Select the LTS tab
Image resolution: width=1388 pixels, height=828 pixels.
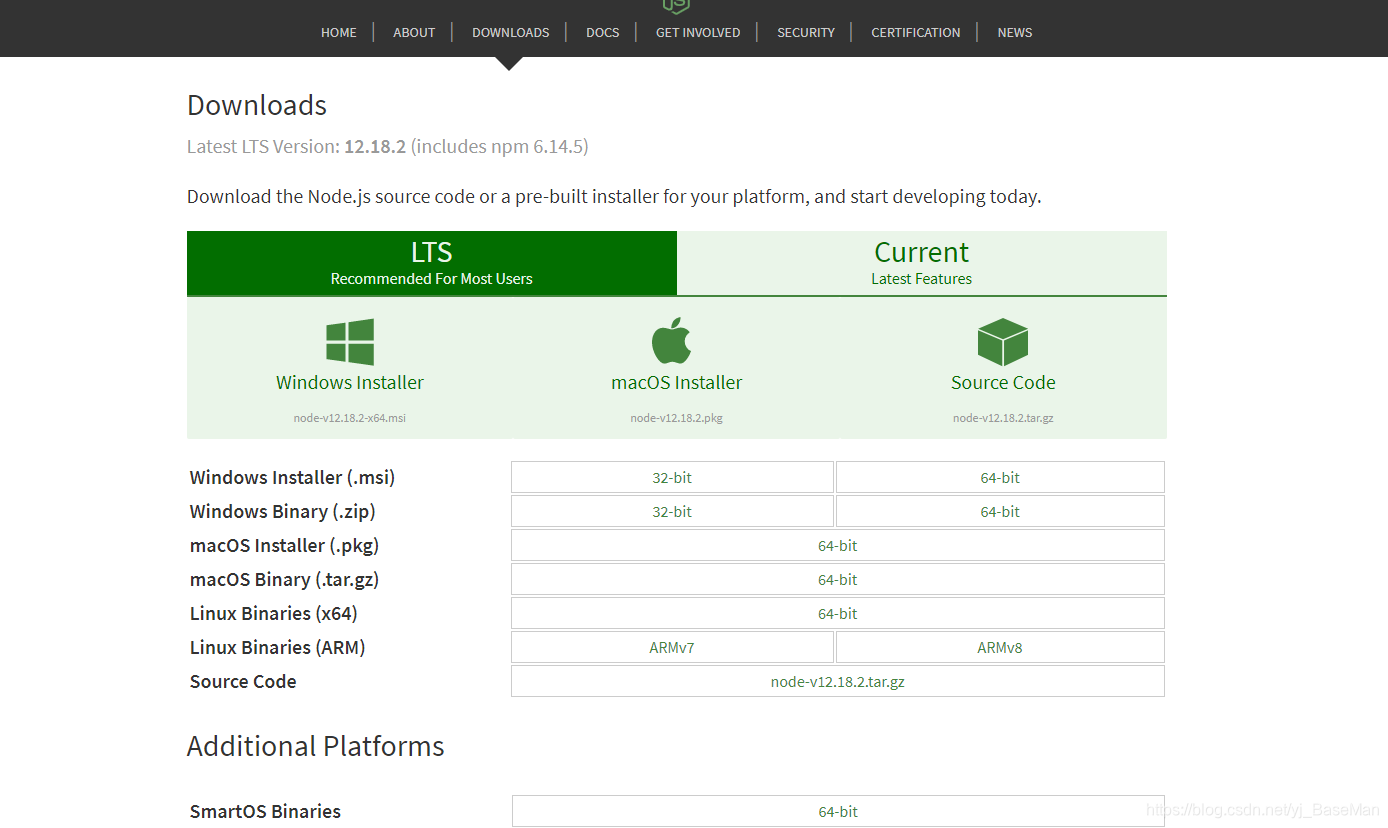click(x=432, y=263)
